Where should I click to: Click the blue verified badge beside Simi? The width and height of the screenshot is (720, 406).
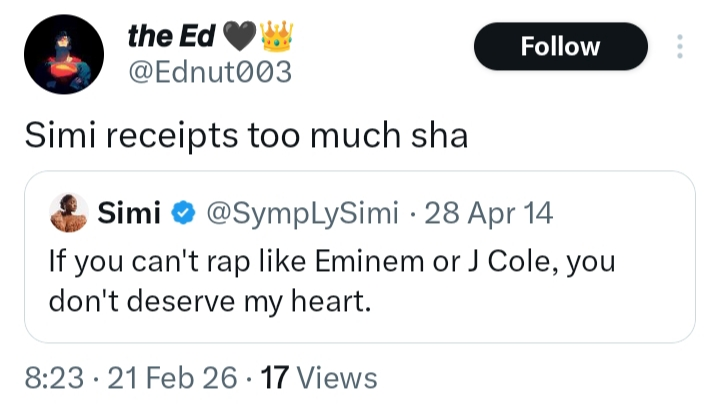pos(183,213)
